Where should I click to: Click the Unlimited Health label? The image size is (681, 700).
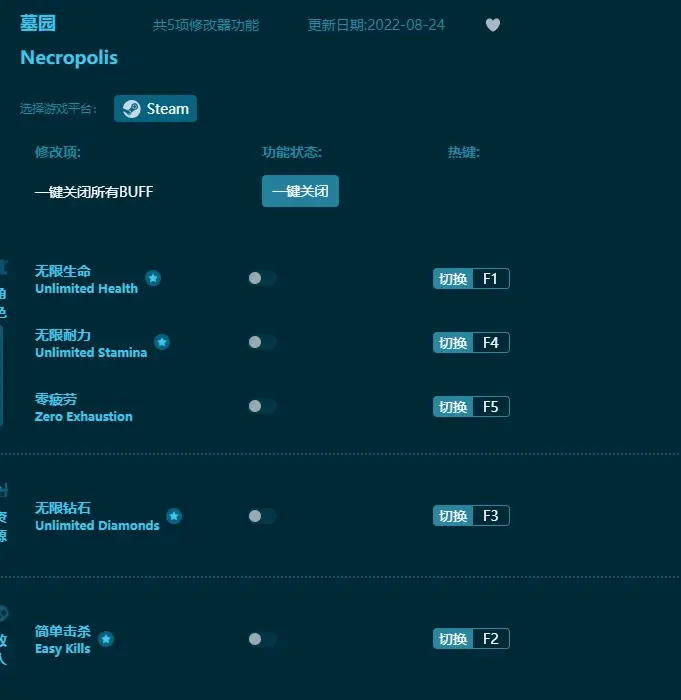87,288
